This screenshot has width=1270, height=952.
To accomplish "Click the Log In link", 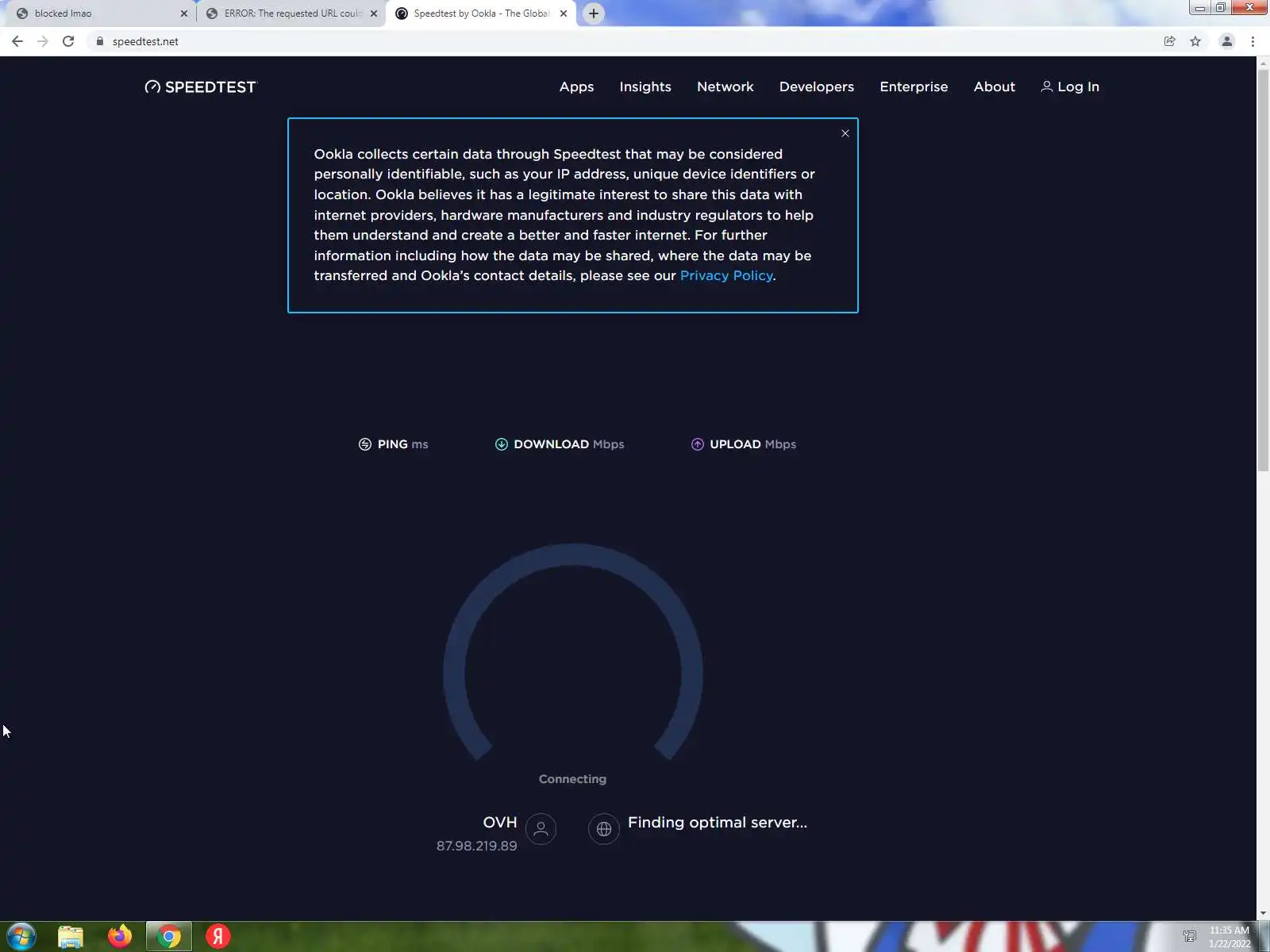I will tap(1070, 87).
